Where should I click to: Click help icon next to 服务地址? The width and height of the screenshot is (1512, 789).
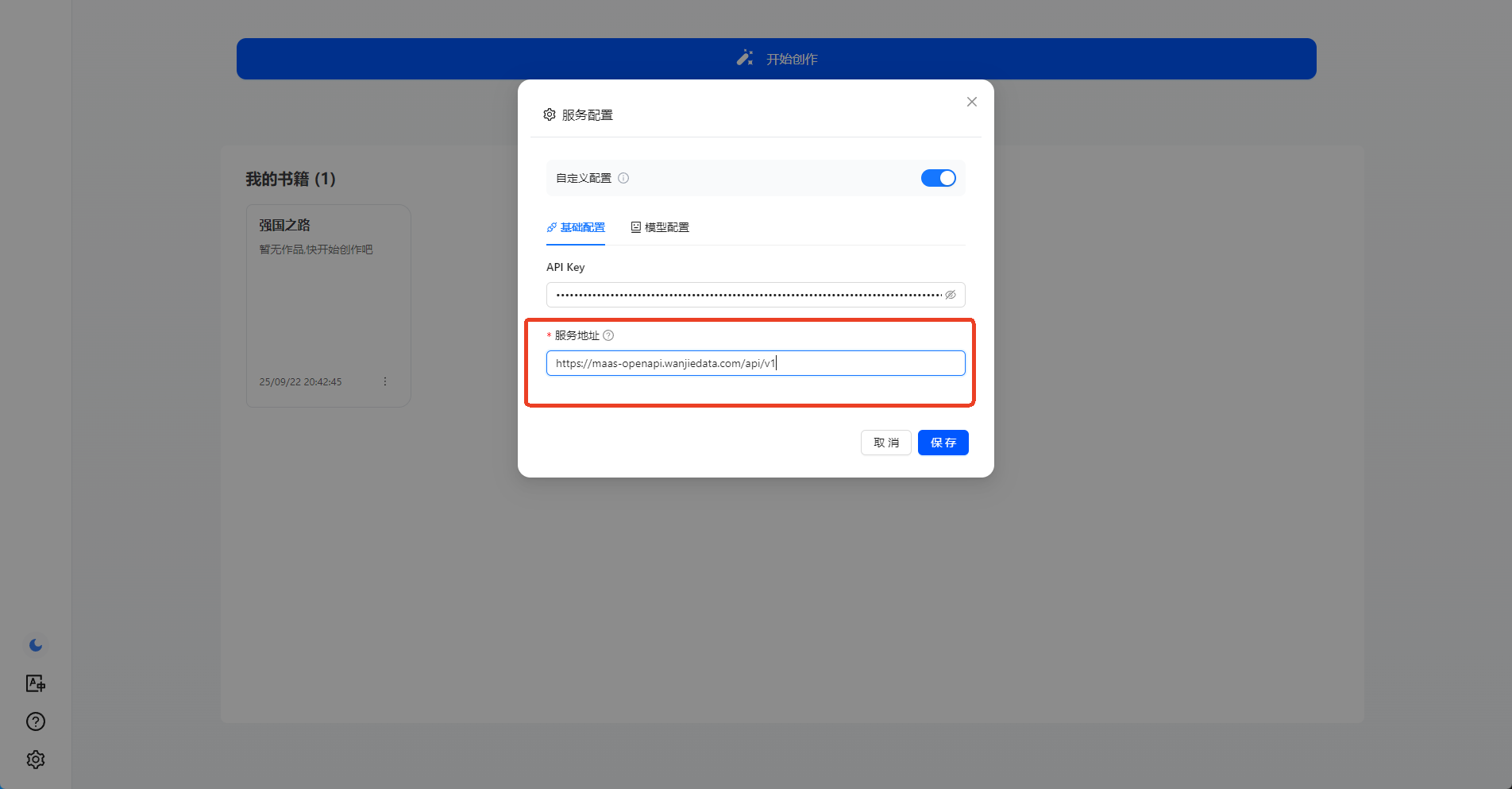point(608,335)
